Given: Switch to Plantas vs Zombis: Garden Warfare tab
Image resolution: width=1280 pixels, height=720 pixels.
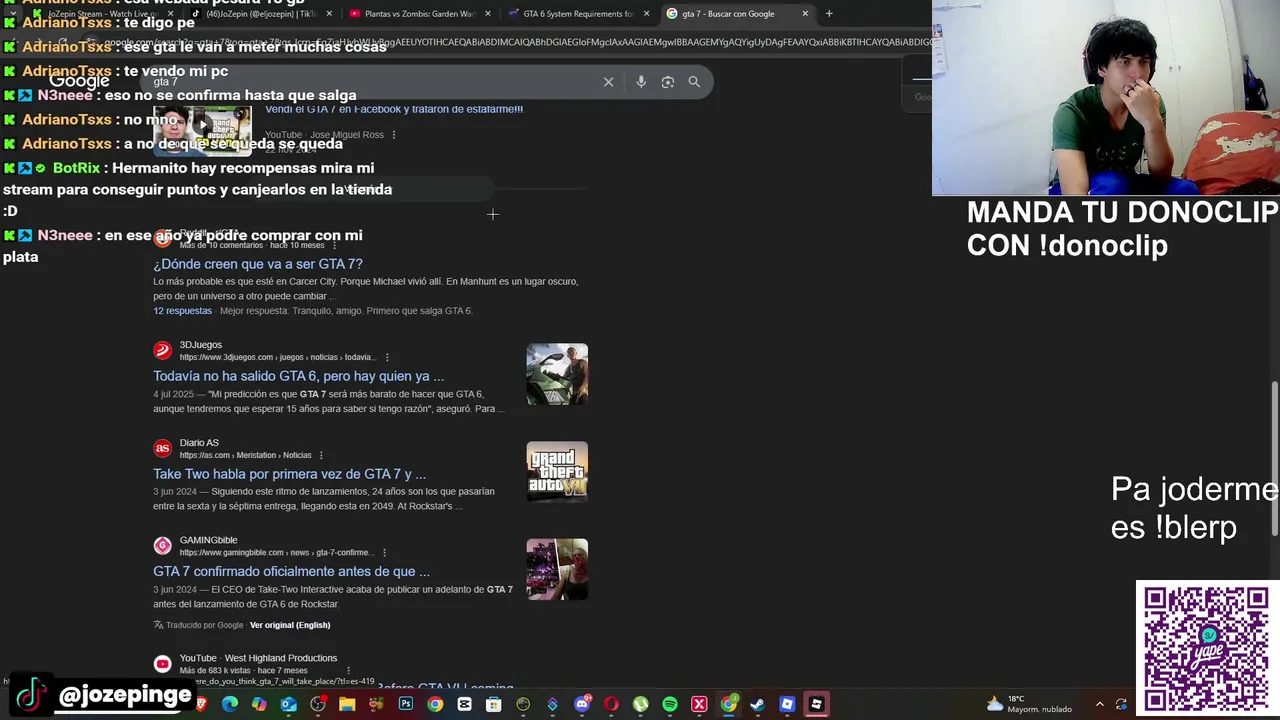Looking at the screenshot, I should tap(420, 14).
